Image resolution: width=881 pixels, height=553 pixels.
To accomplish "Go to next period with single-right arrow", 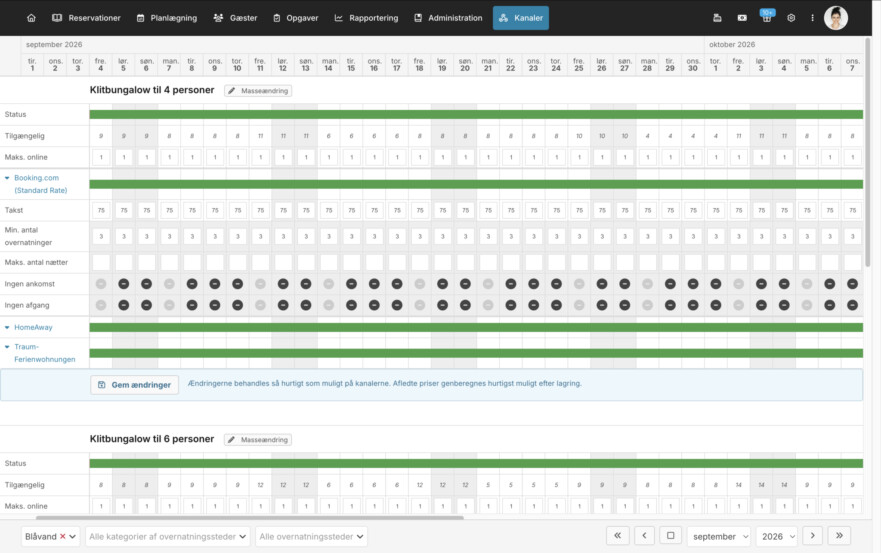I will coord(812,536).
